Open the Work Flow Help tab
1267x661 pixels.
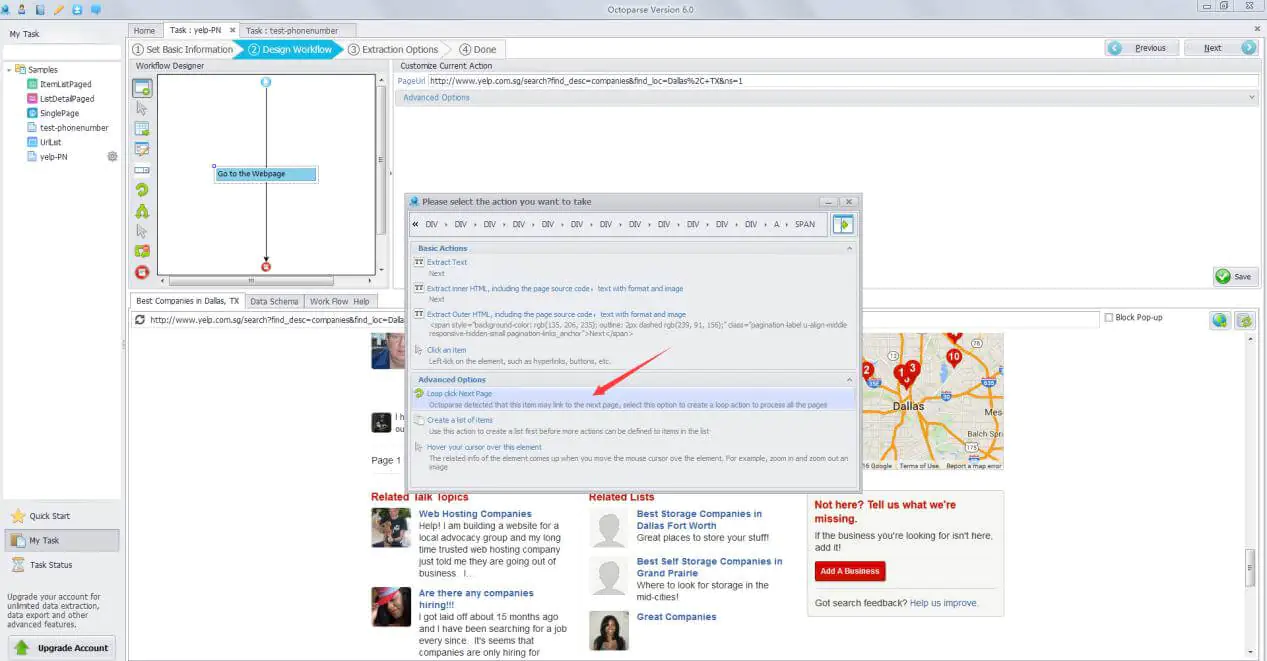[x=339, y=301]
